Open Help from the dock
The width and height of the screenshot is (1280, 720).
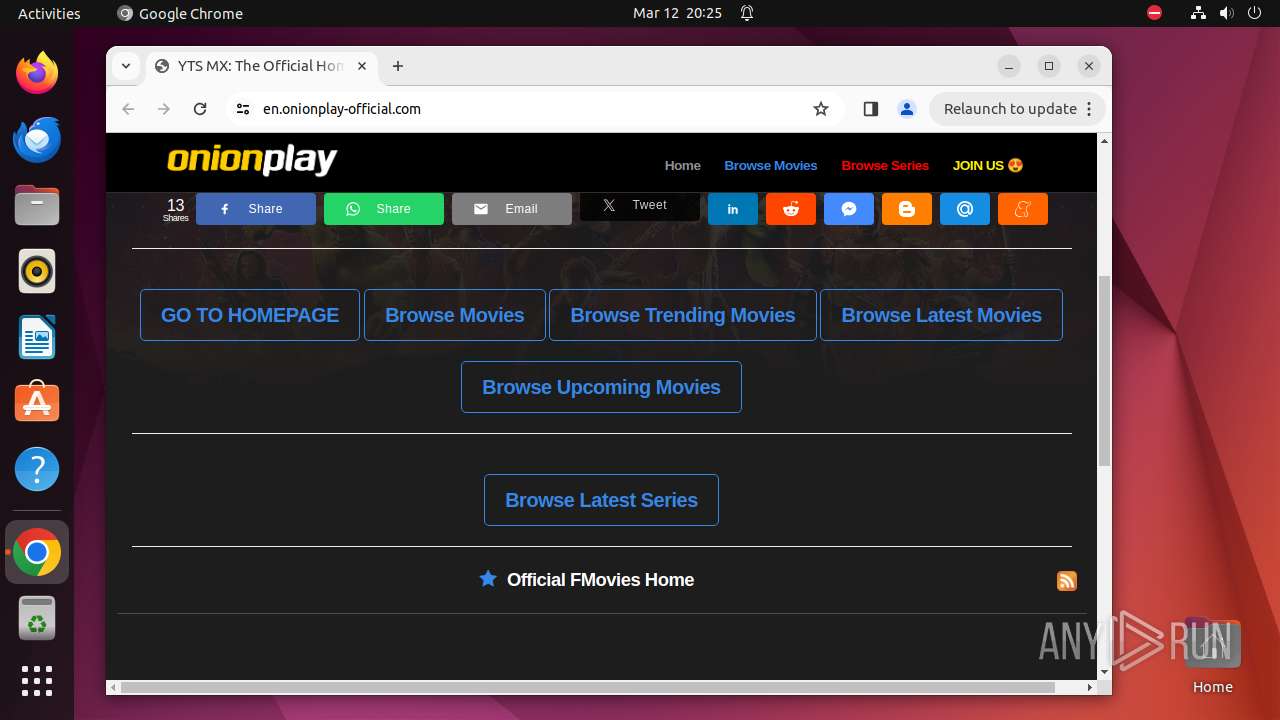(x=37, y=469)
